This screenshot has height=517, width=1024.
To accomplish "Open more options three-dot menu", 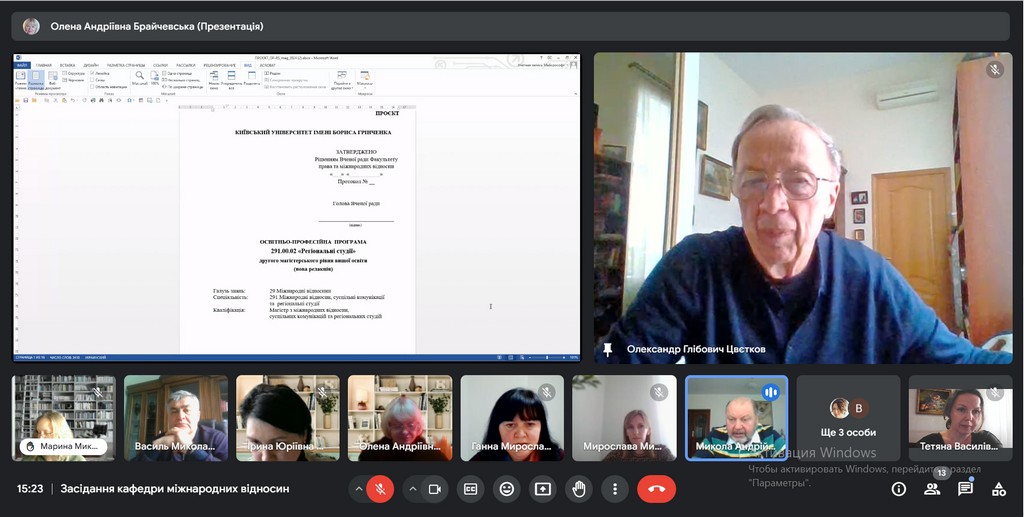I will pyautogui.click(x=615, y=489).
